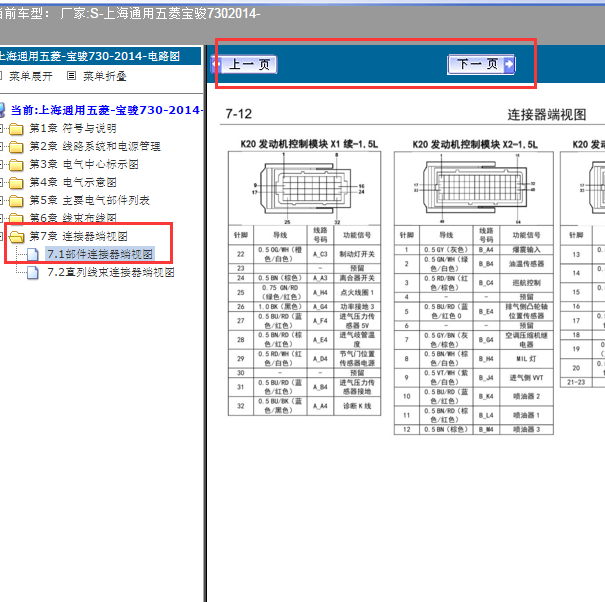Click the 厂家:S-上海通用五菱宝骏7302014 model text
Viewport: 605px width, 602px height.
click(161, 14)
